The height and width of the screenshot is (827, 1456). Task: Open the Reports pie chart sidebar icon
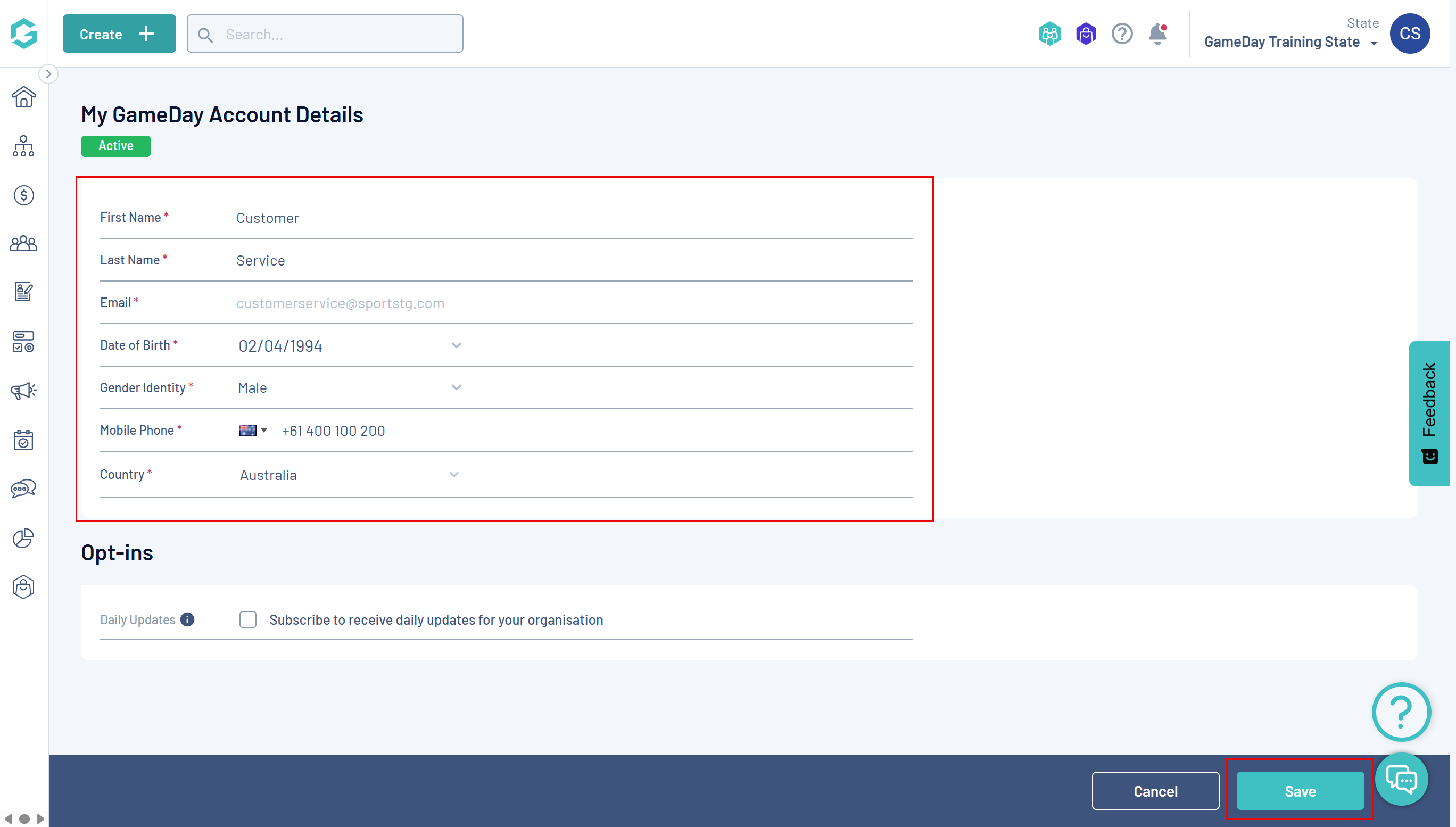pos(23,538)
